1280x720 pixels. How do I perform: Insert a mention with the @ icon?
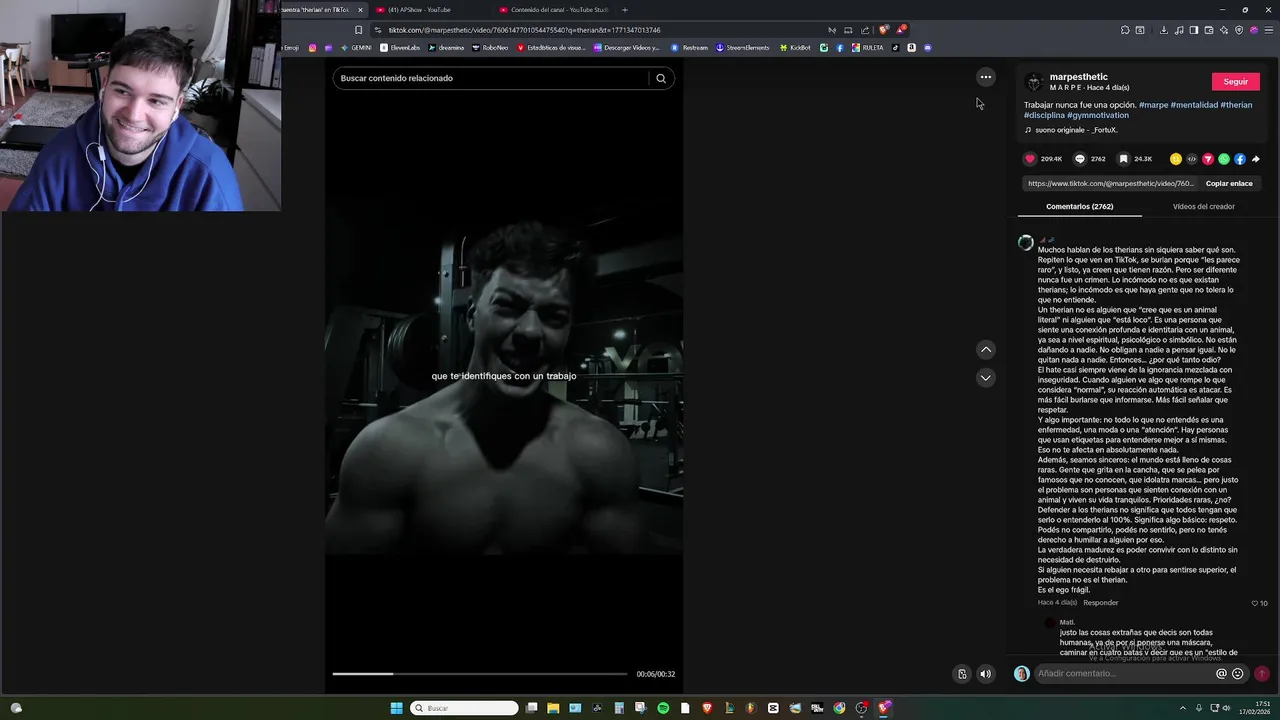pos(1221,674)
